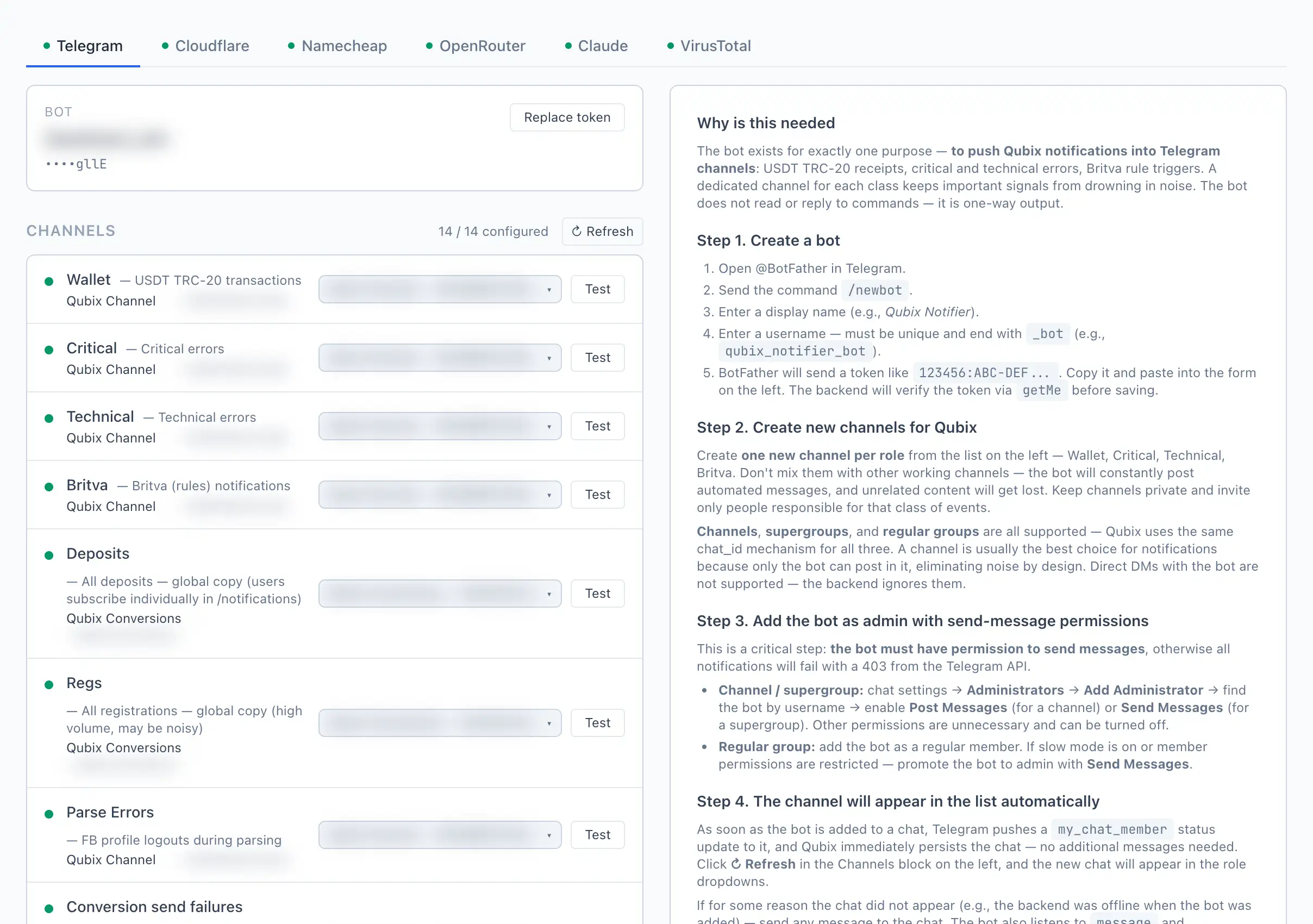Click the Conversion send failures status dot
Image resolution: width=1313 pixels, height=924 pixels.
pyautogui.click(x=49, y=909)
